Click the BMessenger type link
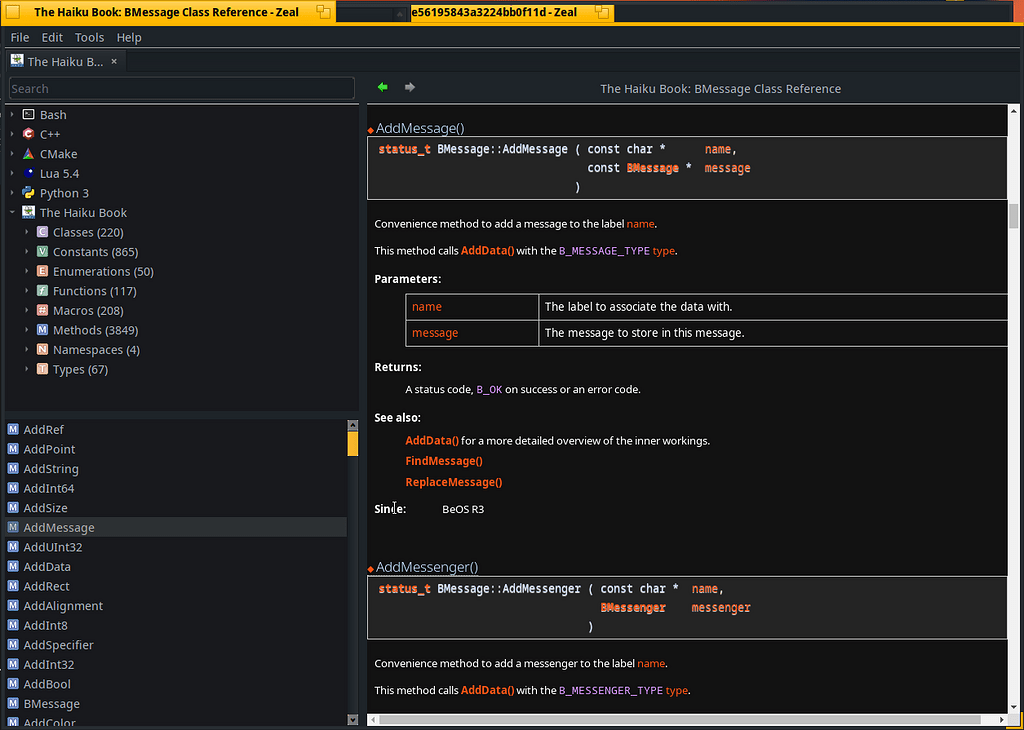The height and width of the screenshot is (730, 1024). coord(633,608)
